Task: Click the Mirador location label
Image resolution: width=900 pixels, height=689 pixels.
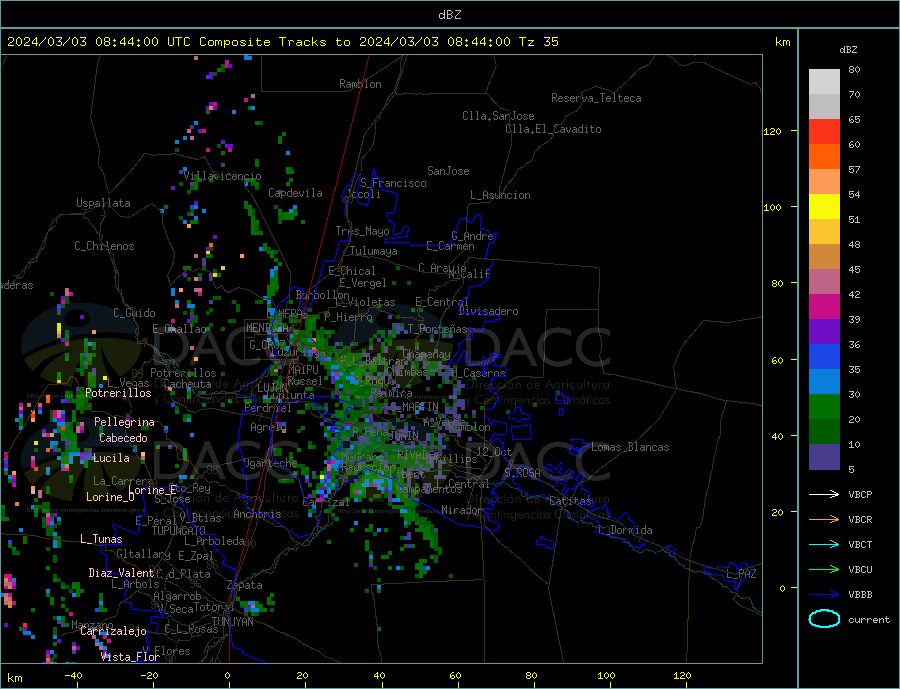Action: pos(462,510)
